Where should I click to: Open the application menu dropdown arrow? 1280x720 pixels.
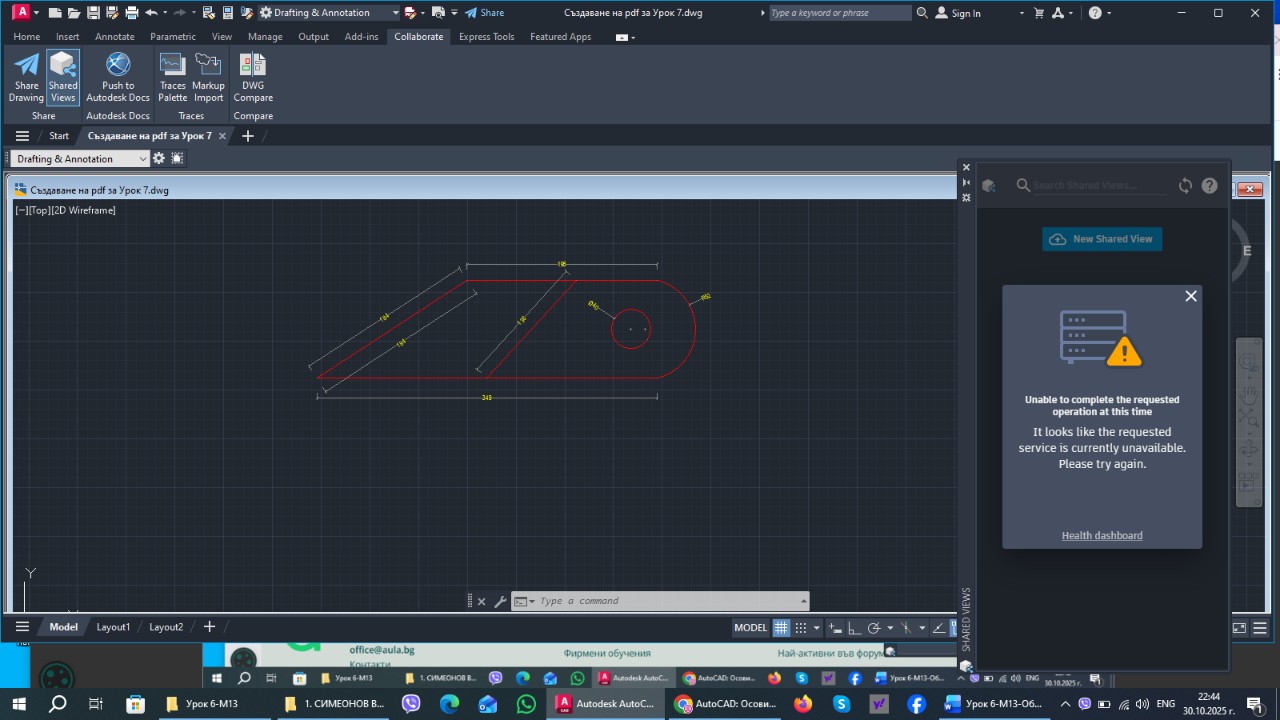pos(37,13)
